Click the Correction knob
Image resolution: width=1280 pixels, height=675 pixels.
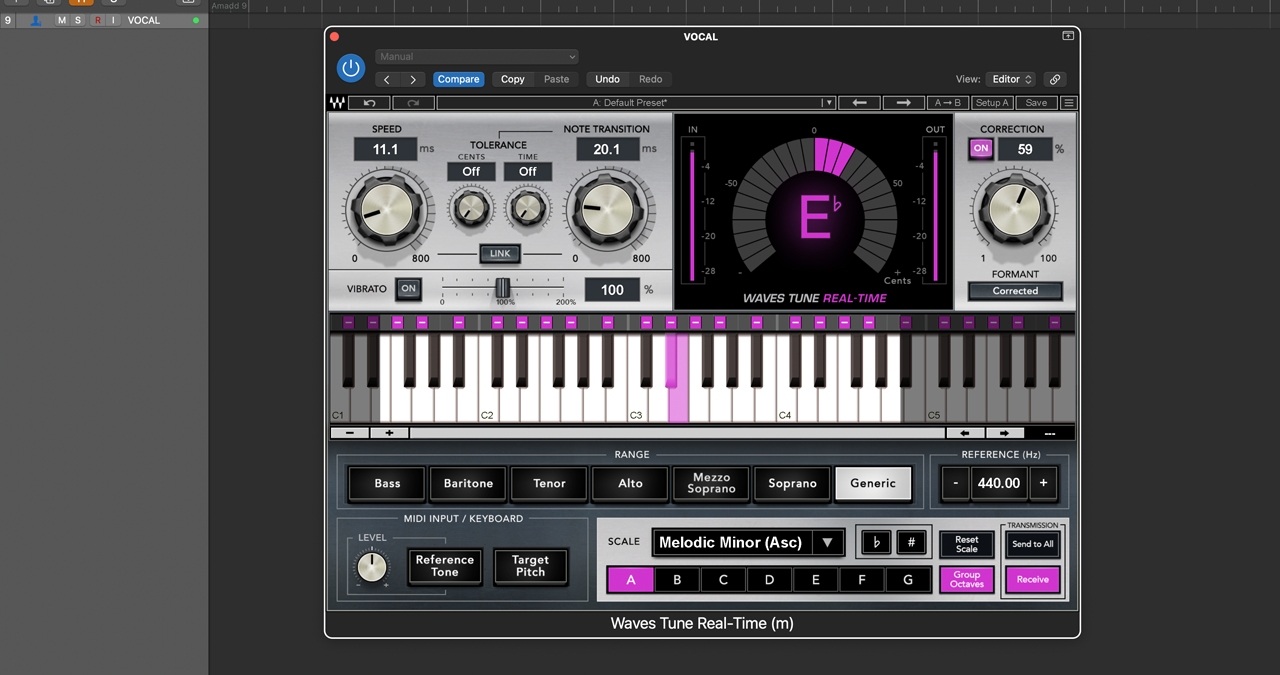click(1014, 208)
